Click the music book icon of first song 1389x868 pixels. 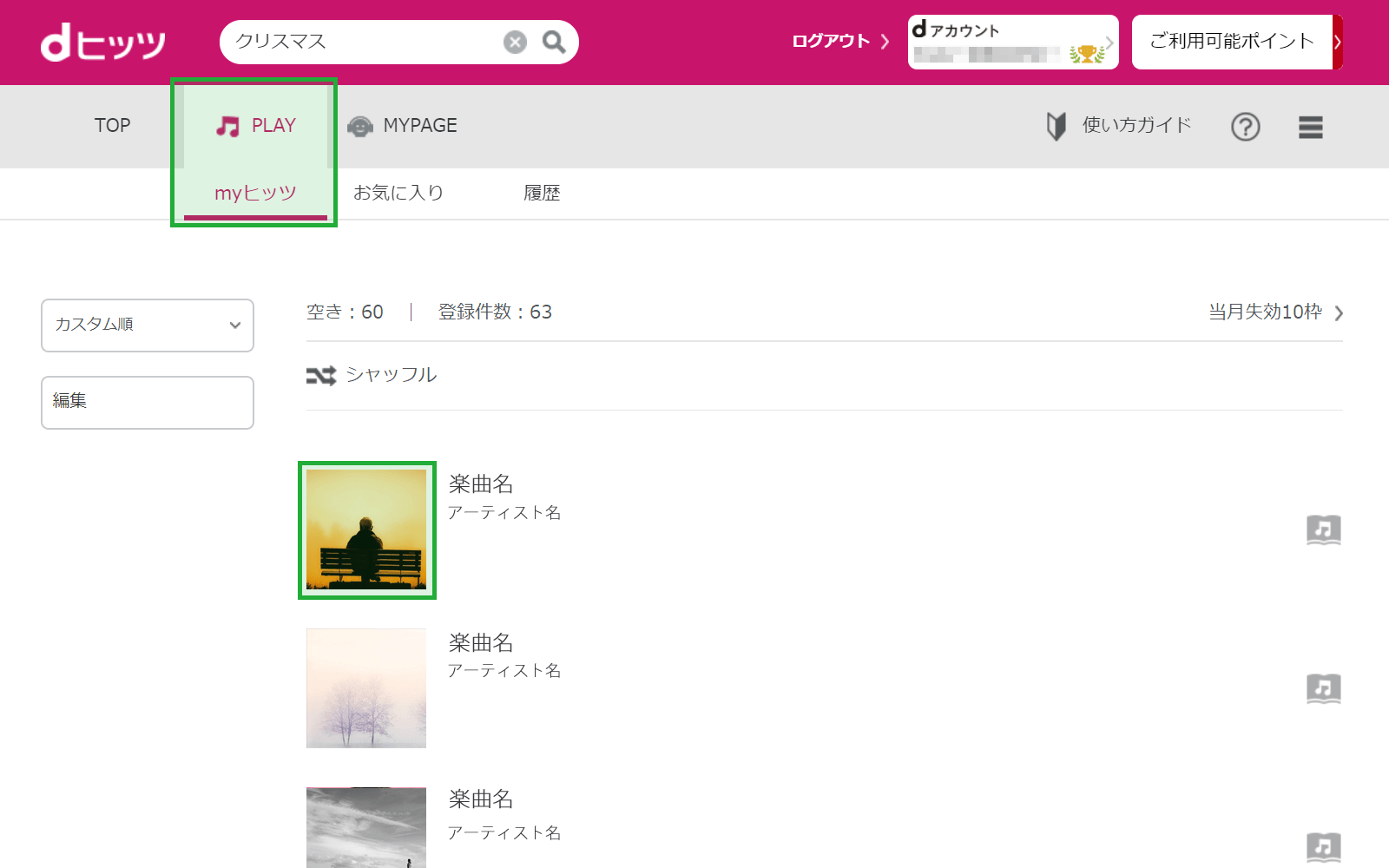(1324, 529)
